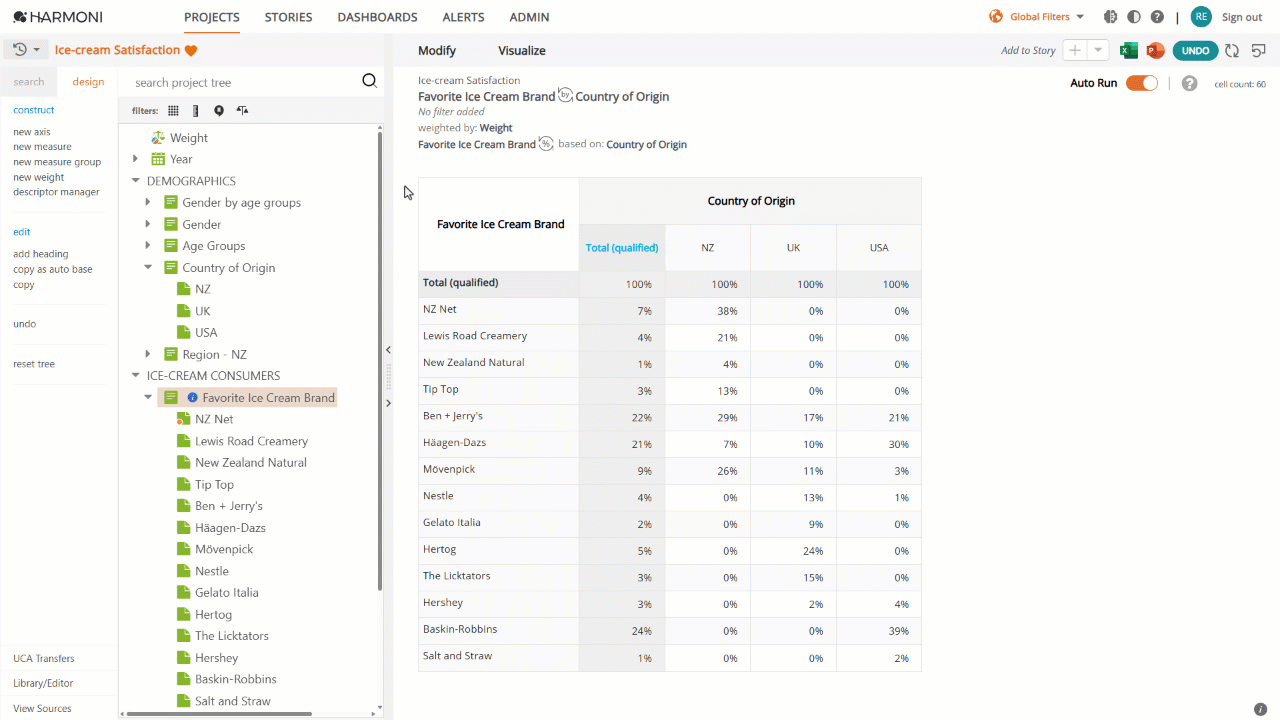Open the ALERTS menu
The width and height of the screenshot is (1280, 720).
(463, 17)
